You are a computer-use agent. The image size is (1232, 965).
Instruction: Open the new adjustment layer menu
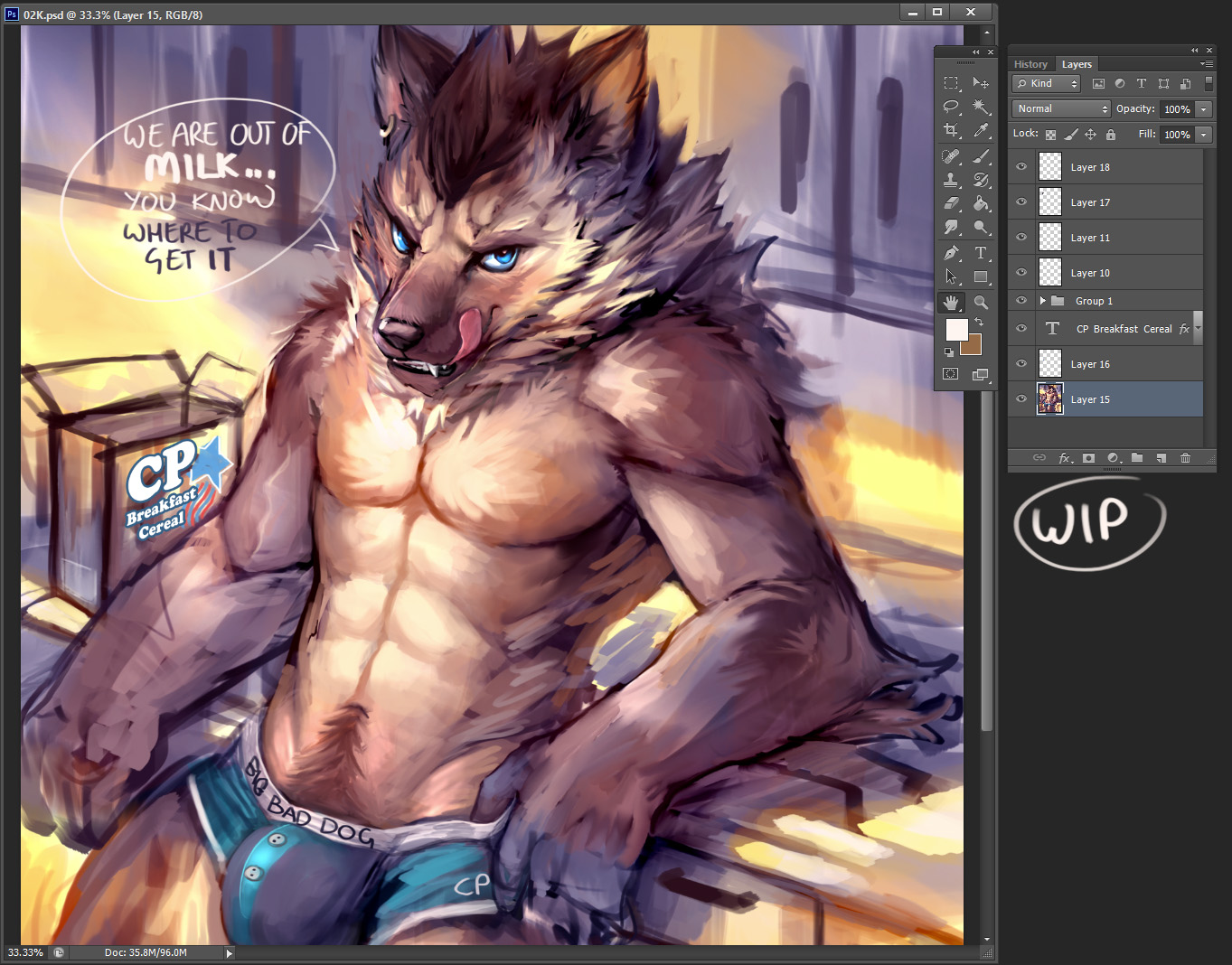(1113, 458)
